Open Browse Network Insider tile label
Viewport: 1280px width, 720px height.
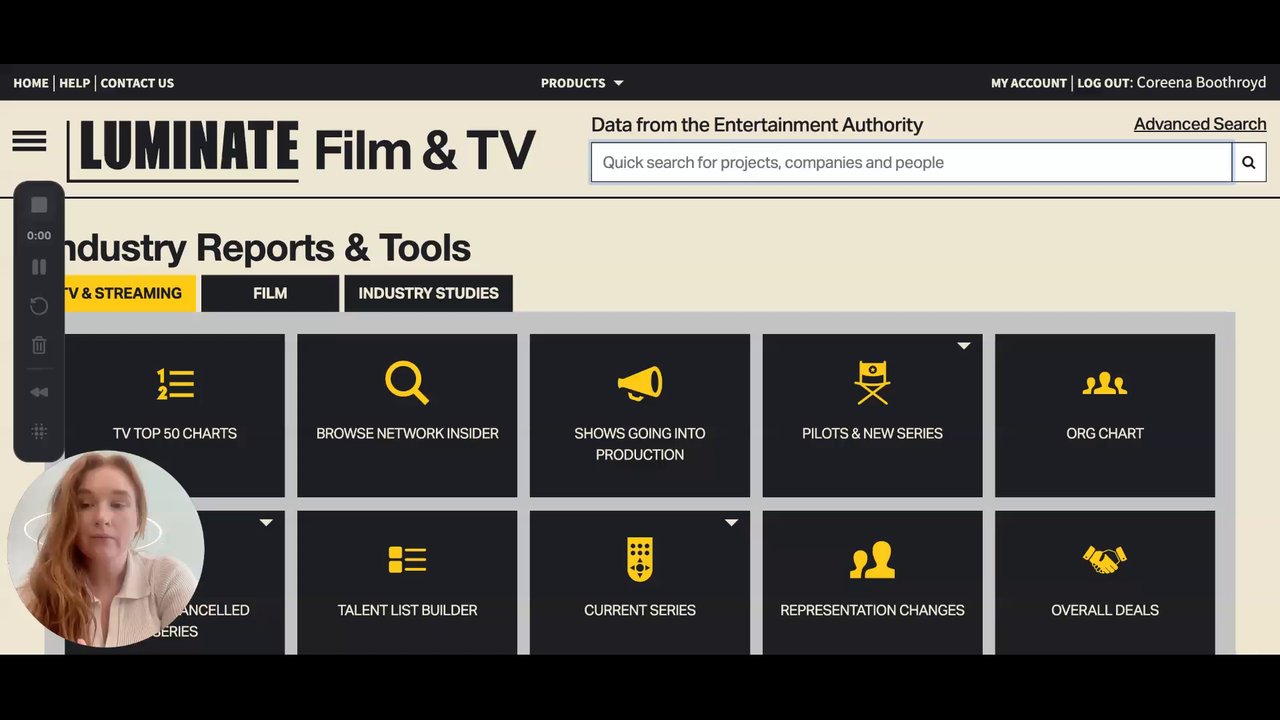[x=407, y=433]
